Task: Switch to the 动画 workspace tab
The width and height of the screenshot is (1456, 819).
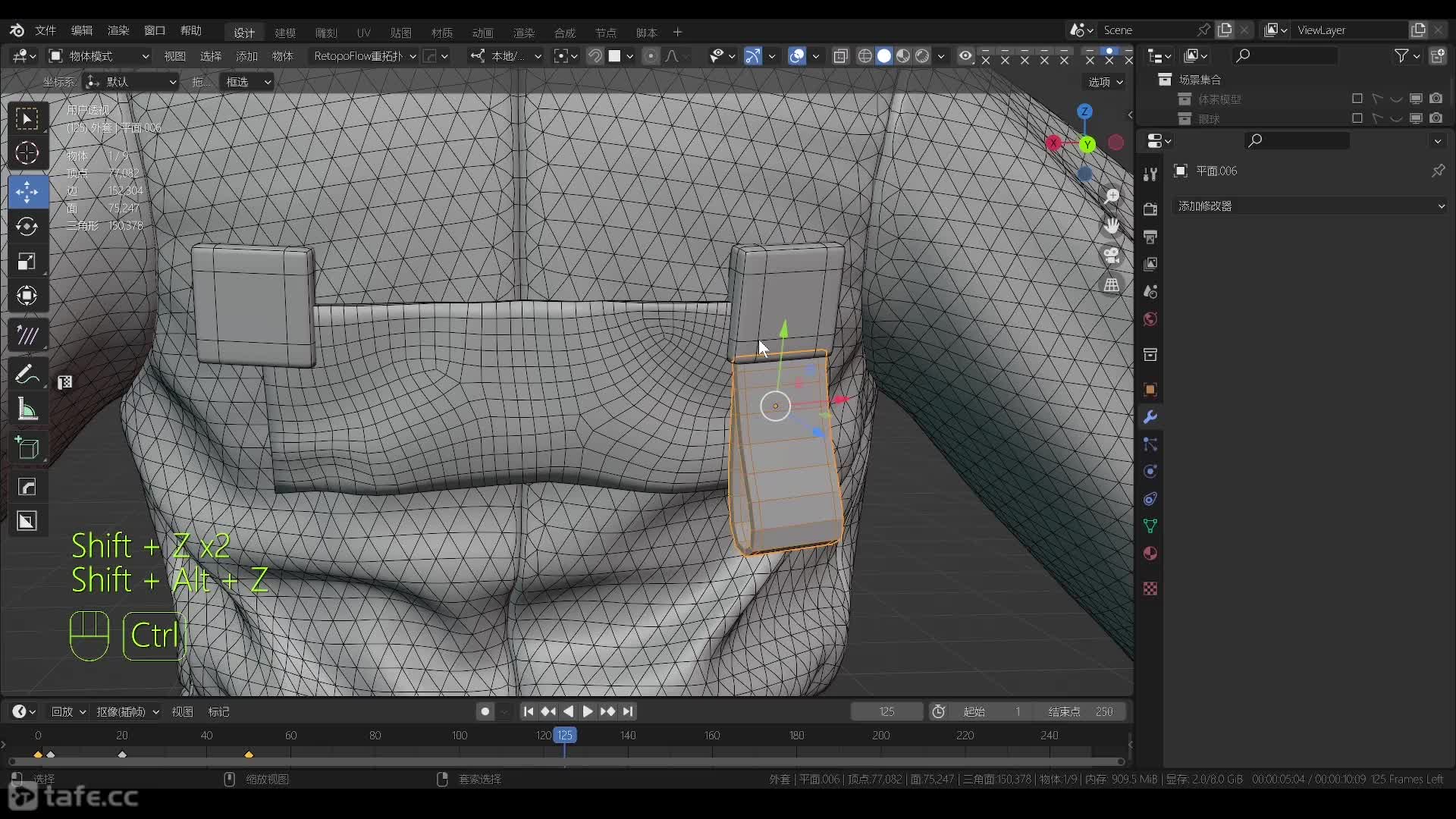Action: 483,33
